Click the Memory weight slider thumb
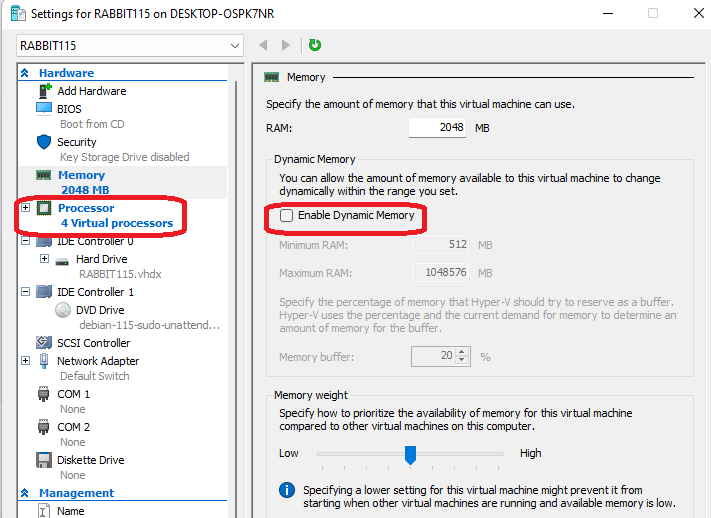Viewport: 711px width, 518px height. (x=410, y=454)
